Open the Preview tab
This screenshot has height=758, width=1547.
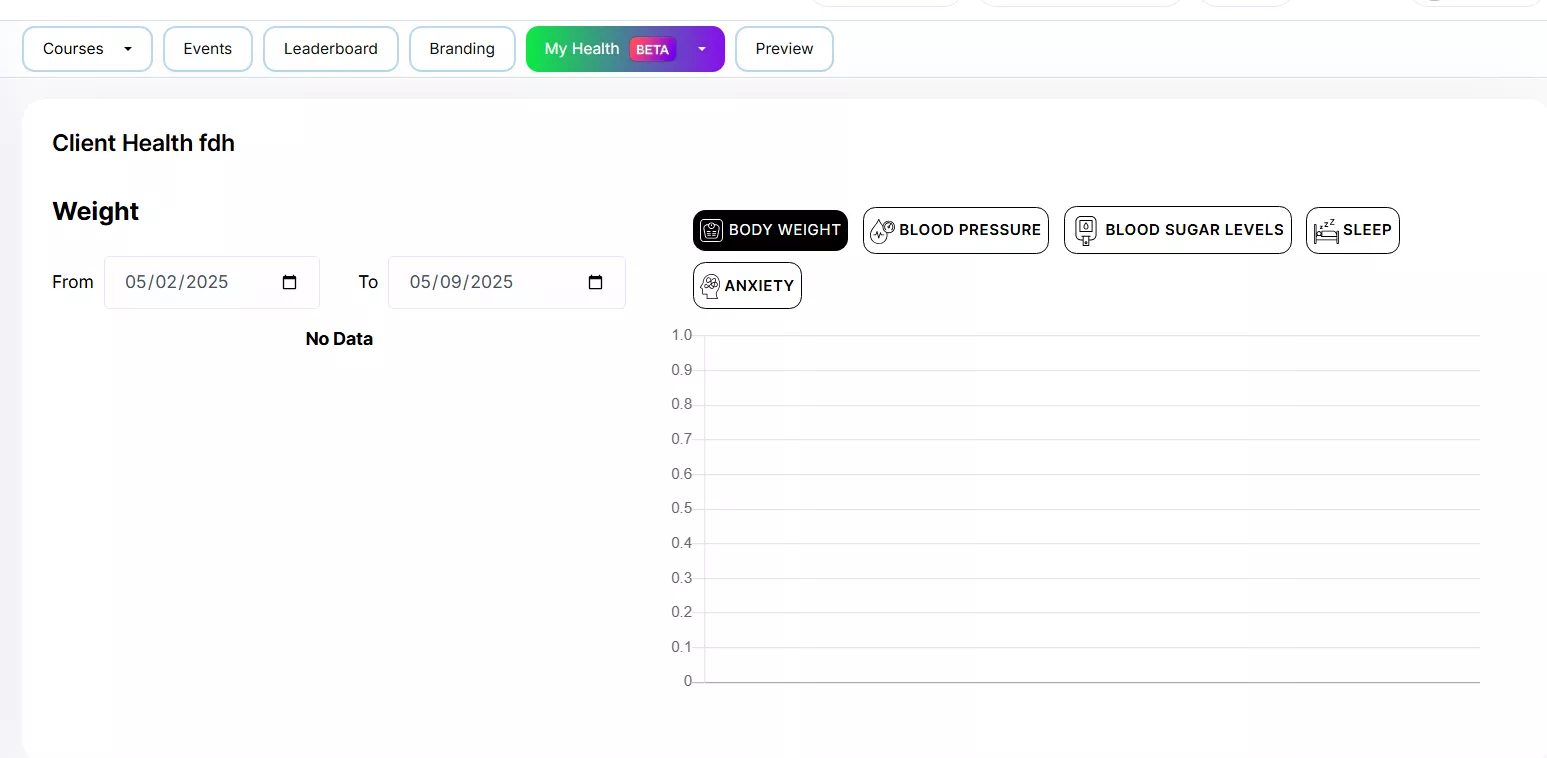(x=784, y=49)
